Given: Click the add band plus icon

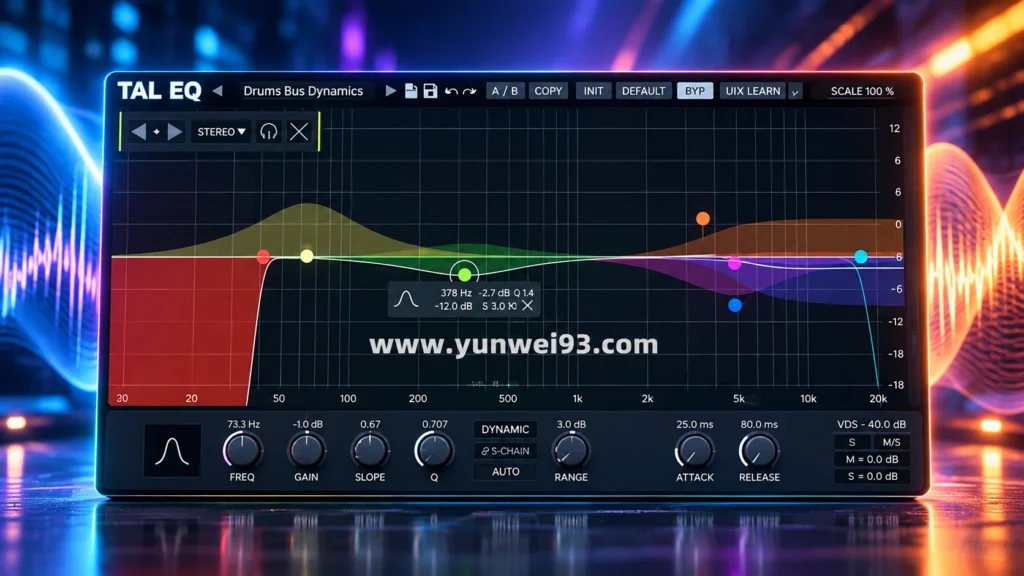Looking at the screenshot, I should (x=157, y=132).
